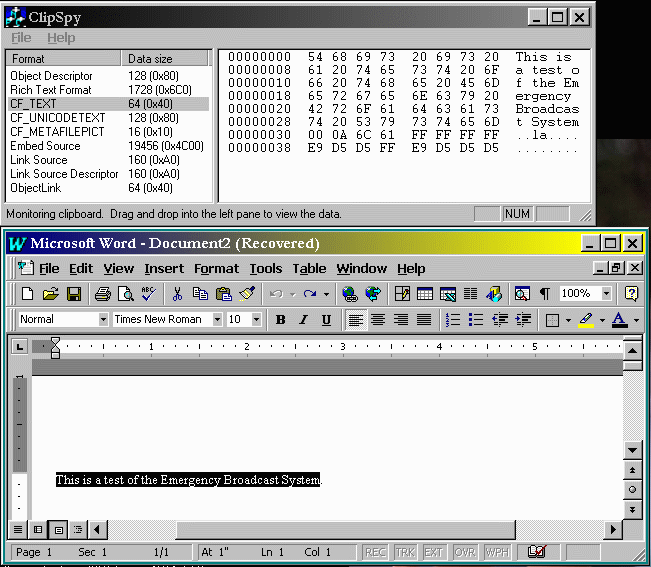Click the Insert Hyperlink globe icon
The height and width of the screenshot is (567, 651).
350,294
